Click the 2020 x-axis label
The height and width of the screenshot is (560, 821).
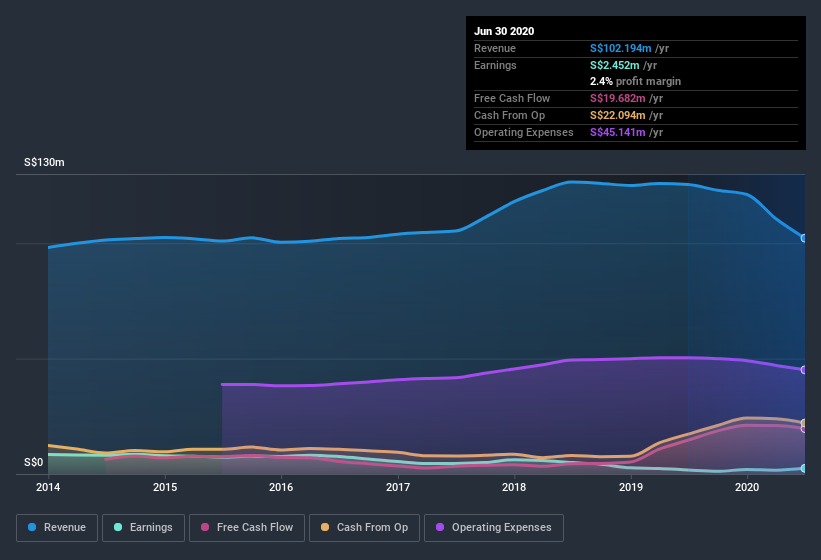click(747, 487)
